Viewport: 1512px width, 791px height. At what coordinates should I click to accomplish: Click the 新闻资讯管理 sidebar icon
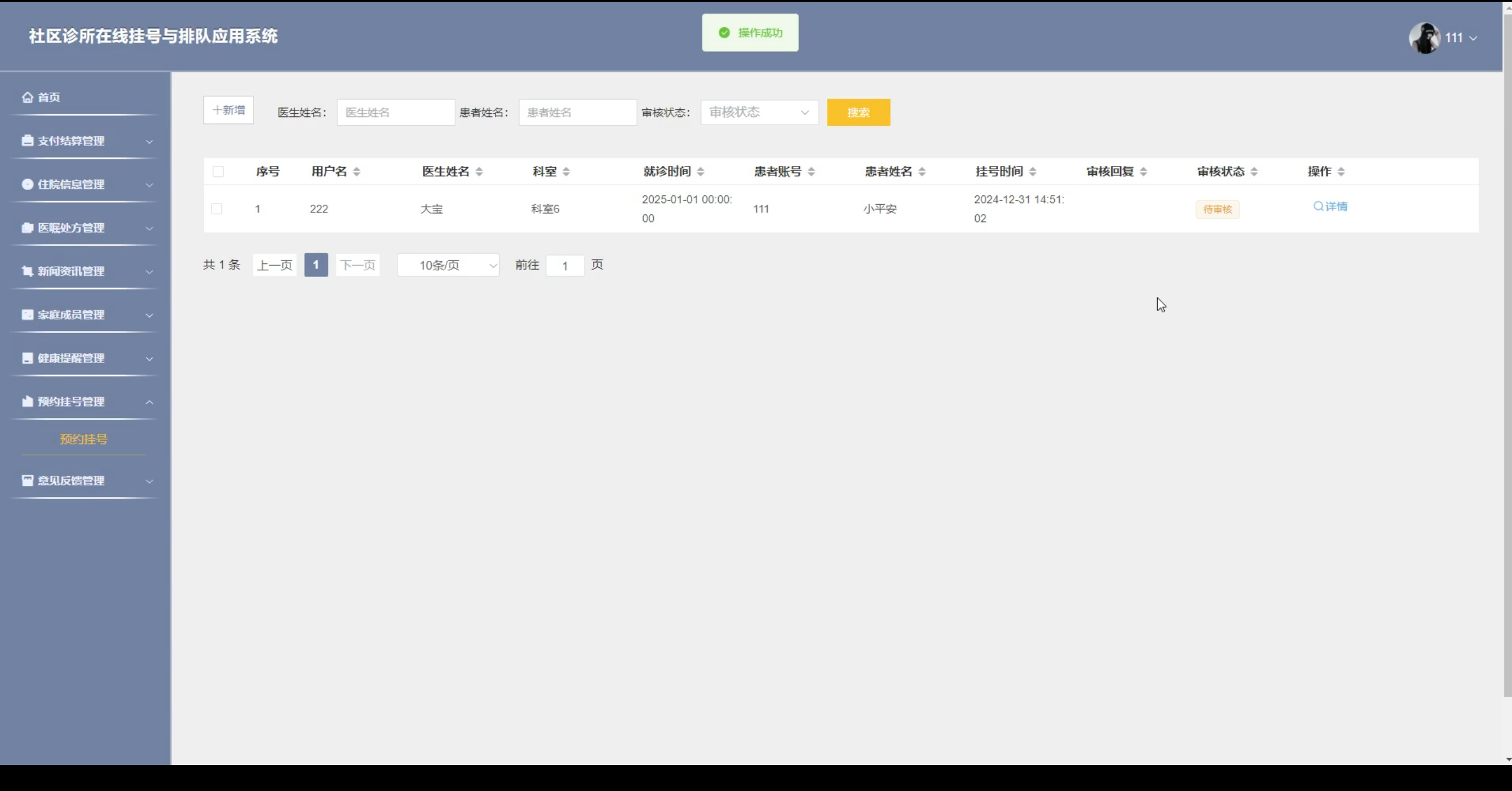tap(27, 271)
